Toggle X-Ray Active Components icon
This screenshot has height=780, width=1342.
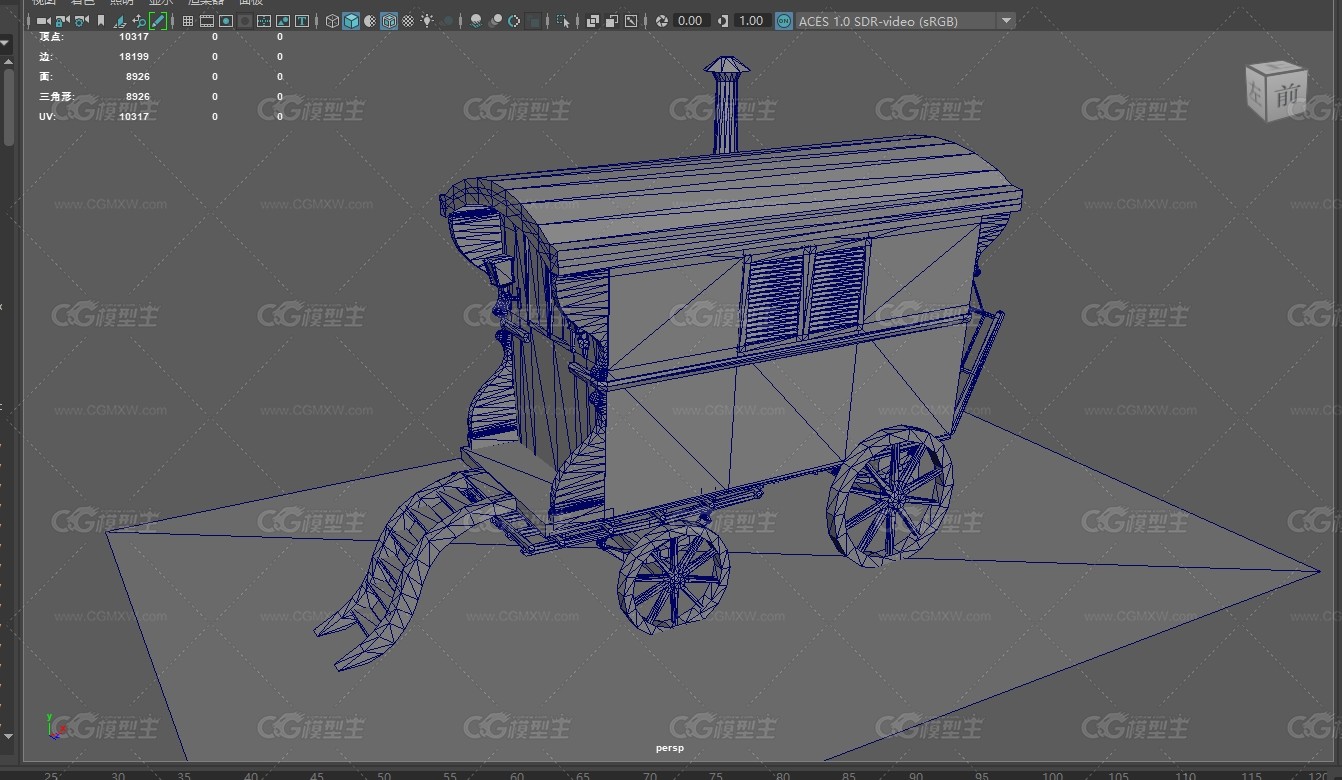(x=612, y=21)
